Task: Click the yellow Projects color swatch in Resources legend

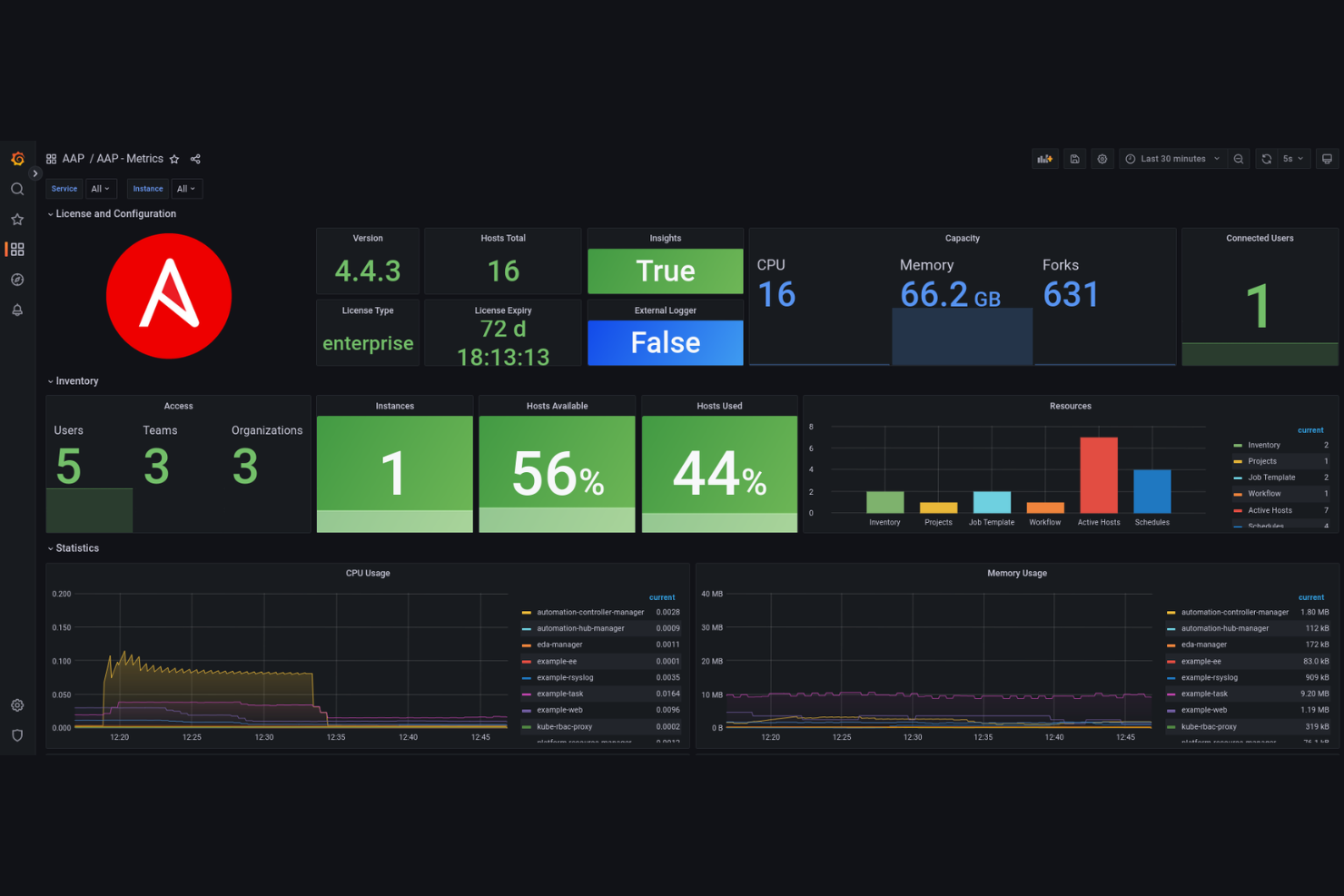Action: pyautogui.click(x=1237, y=461)
